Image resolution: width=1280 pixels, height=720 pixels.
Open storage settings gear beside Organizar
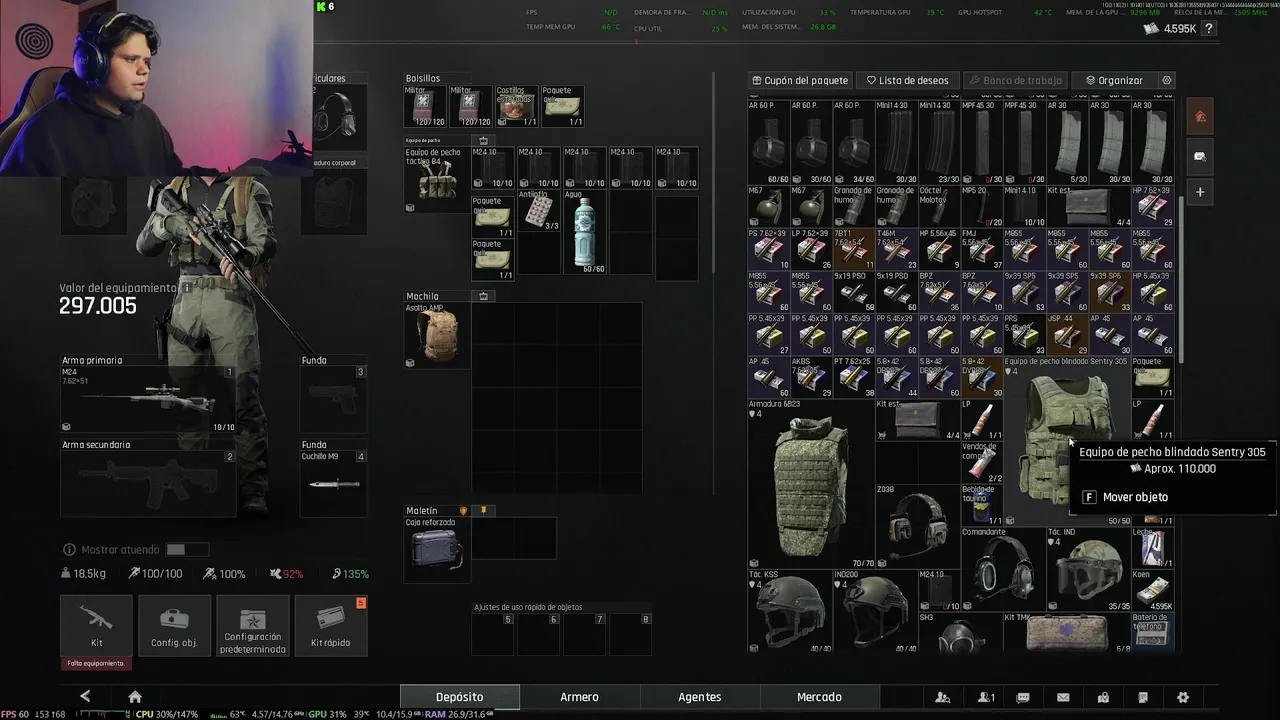pyautogui.click(x=1166, y=80)
